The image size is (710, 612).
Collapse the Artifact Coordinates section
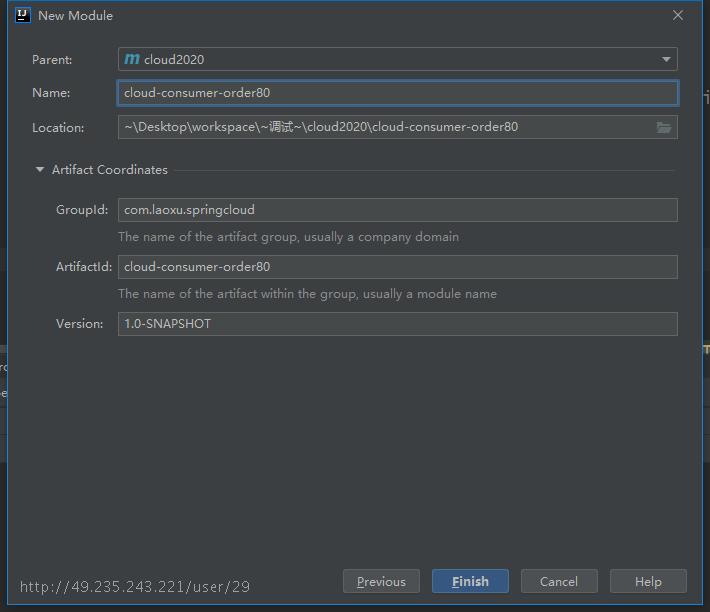(x=40, y=170)
